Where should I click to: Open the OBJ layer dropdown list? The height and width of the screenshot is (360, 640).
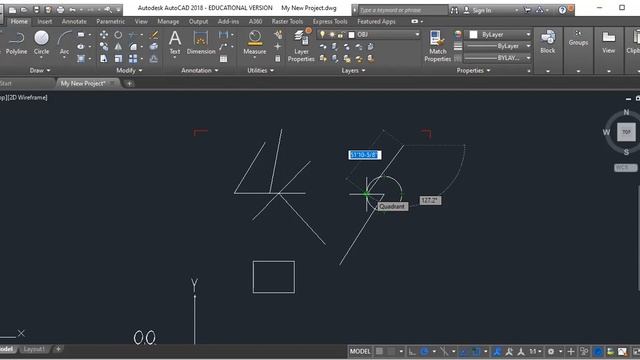417,35
